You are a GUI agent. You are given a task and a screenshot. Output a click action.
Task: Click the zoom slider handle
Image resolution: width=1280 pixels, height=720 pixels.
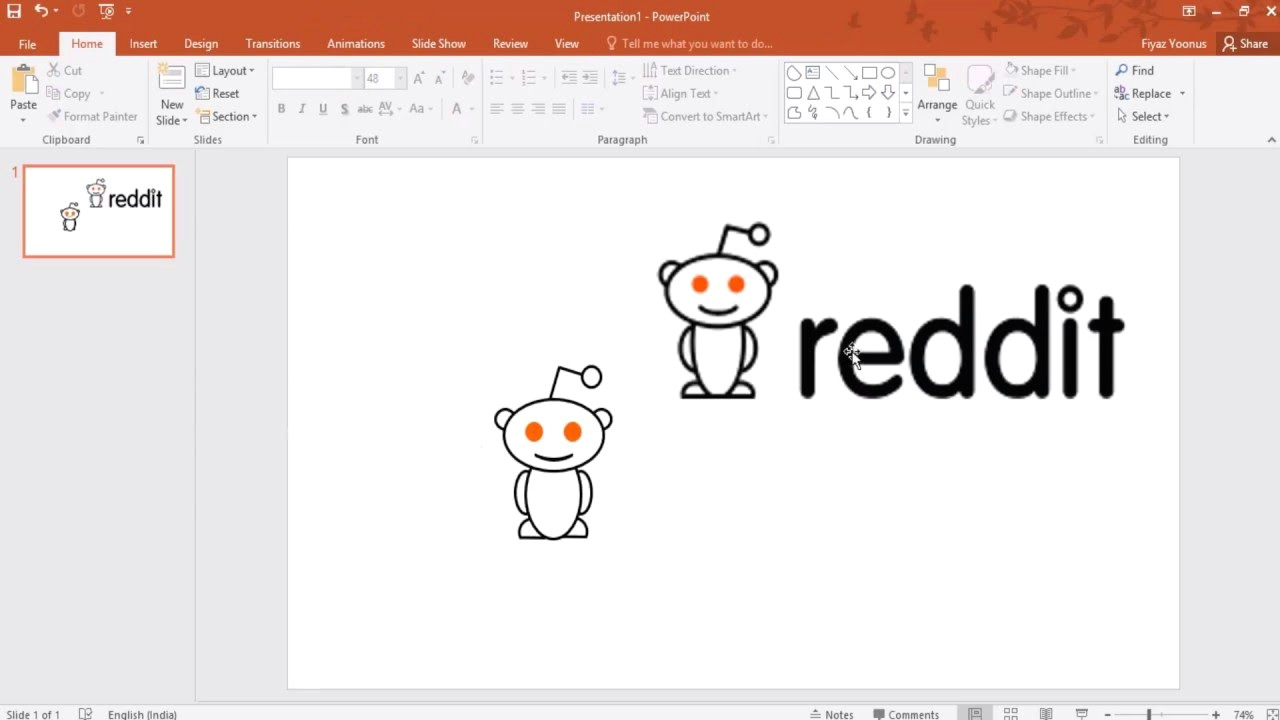click(1149, 714)
